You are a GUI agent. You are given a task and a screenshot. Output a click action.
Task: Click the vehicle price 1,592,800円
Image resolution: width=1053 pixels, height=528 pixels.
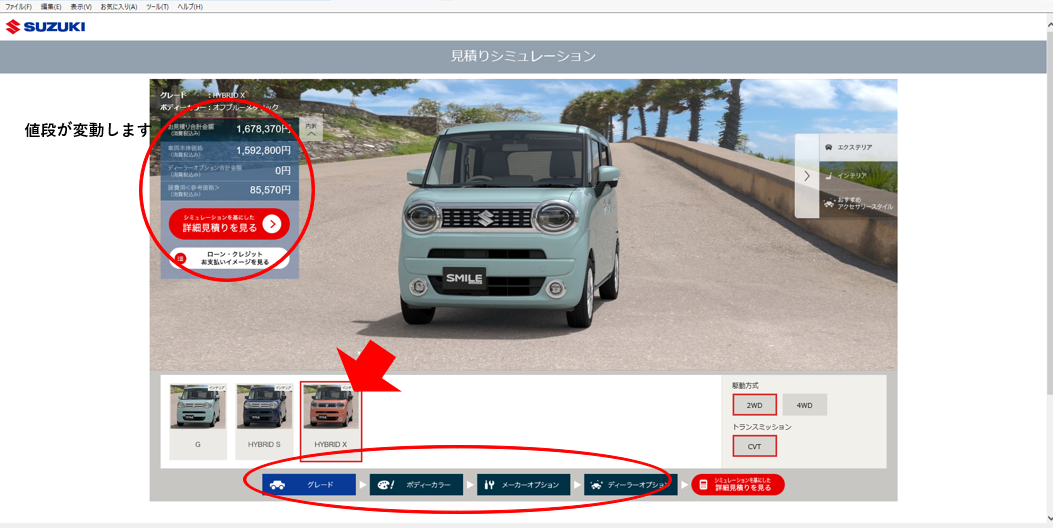click(x=263, y=150)
